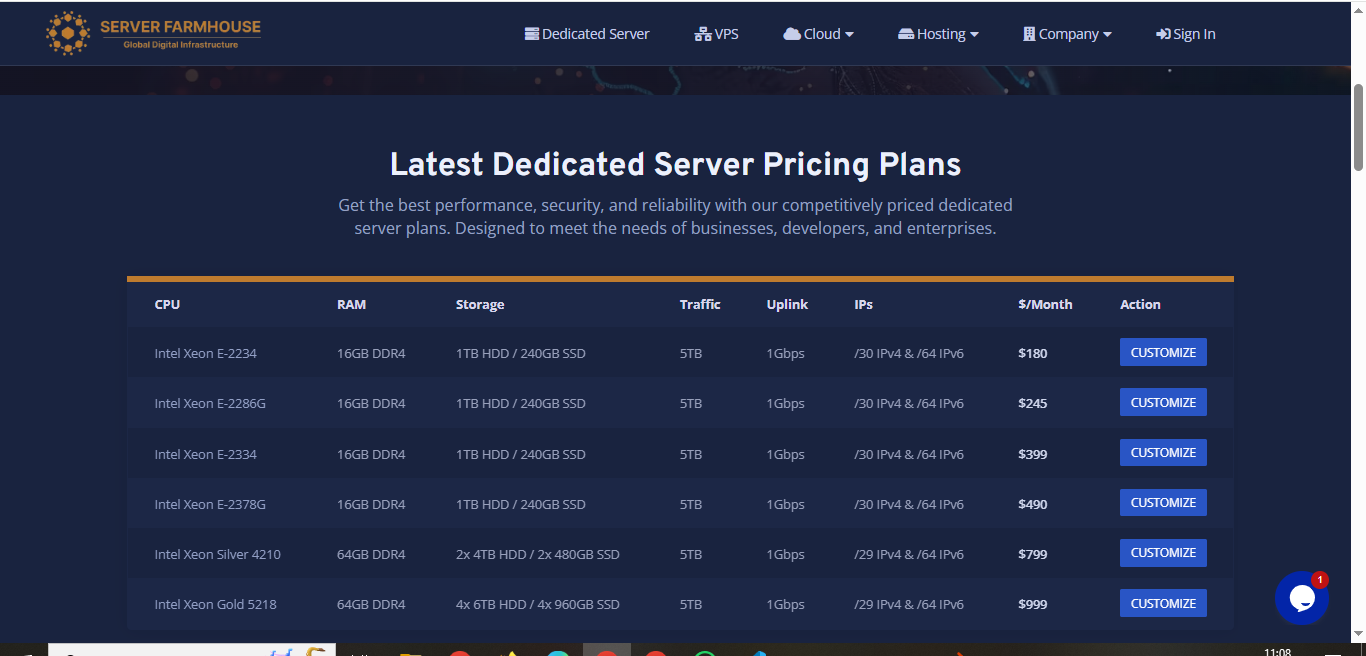Click the page's vertical scrollbar thumb
The height and width of the screenshot is (656, 1366).
[1357, 127]
